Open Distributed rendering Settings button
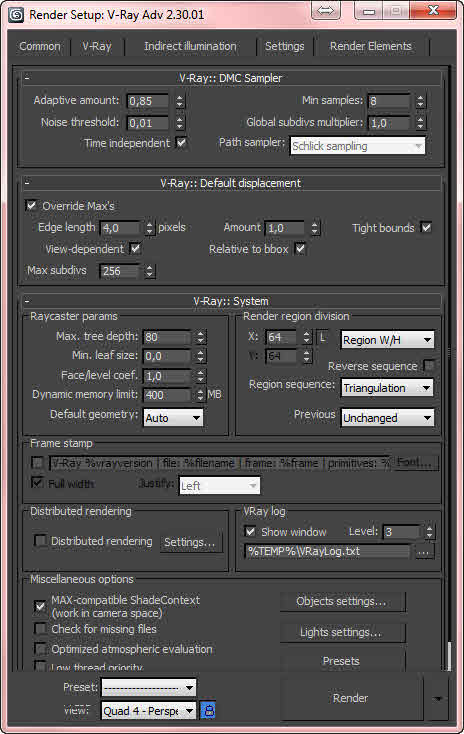Screen dimensions: 464x734 pyautogui.click(x=191, y=542)
